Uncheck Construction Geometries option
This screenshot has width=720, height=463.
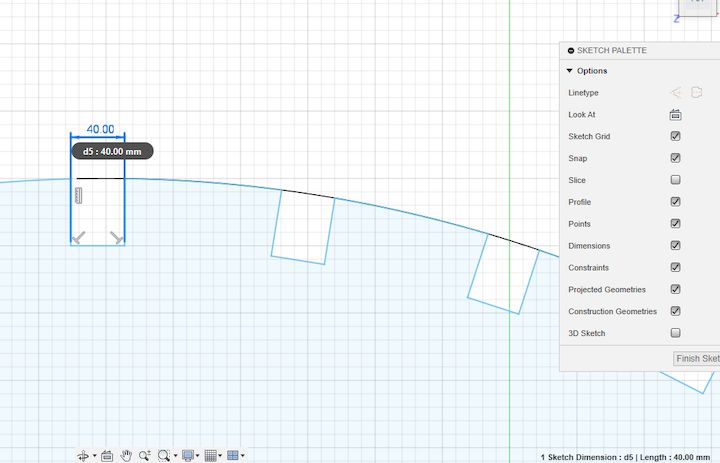pos(675,311)
